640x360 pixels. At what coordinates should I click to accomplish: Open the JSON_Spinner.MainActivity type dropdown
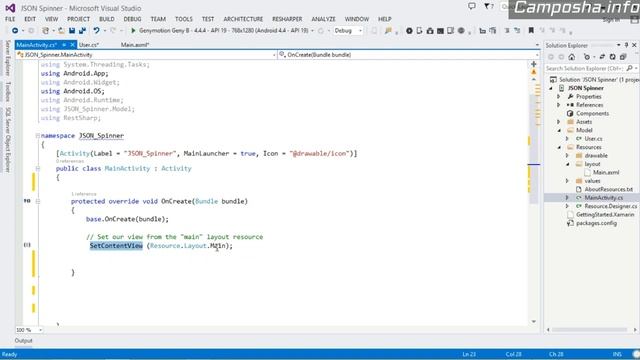click(x=274, y=55)
